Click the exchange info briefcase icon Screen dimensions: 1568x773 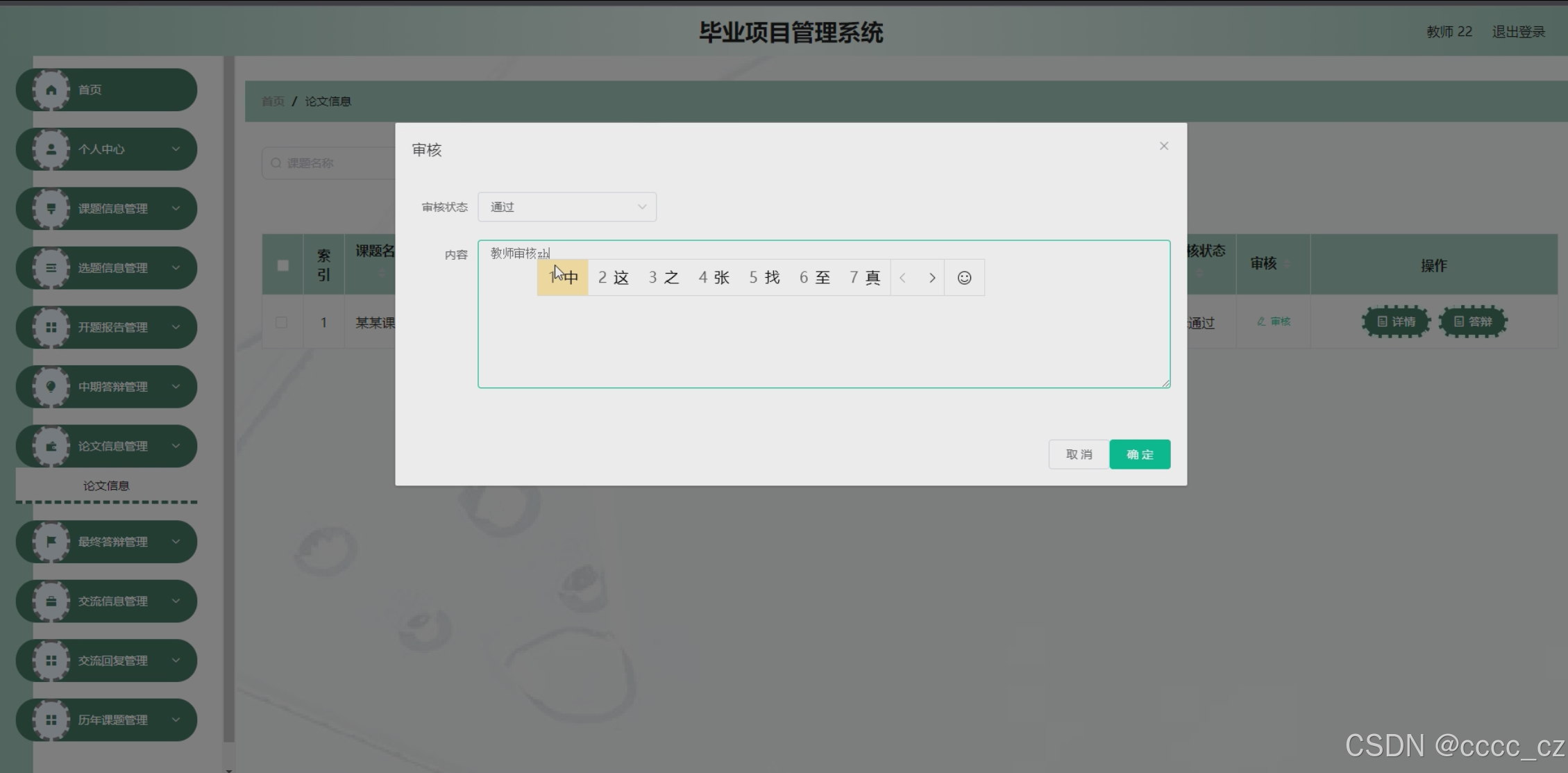pyautogui.click(x=51, y=601)
